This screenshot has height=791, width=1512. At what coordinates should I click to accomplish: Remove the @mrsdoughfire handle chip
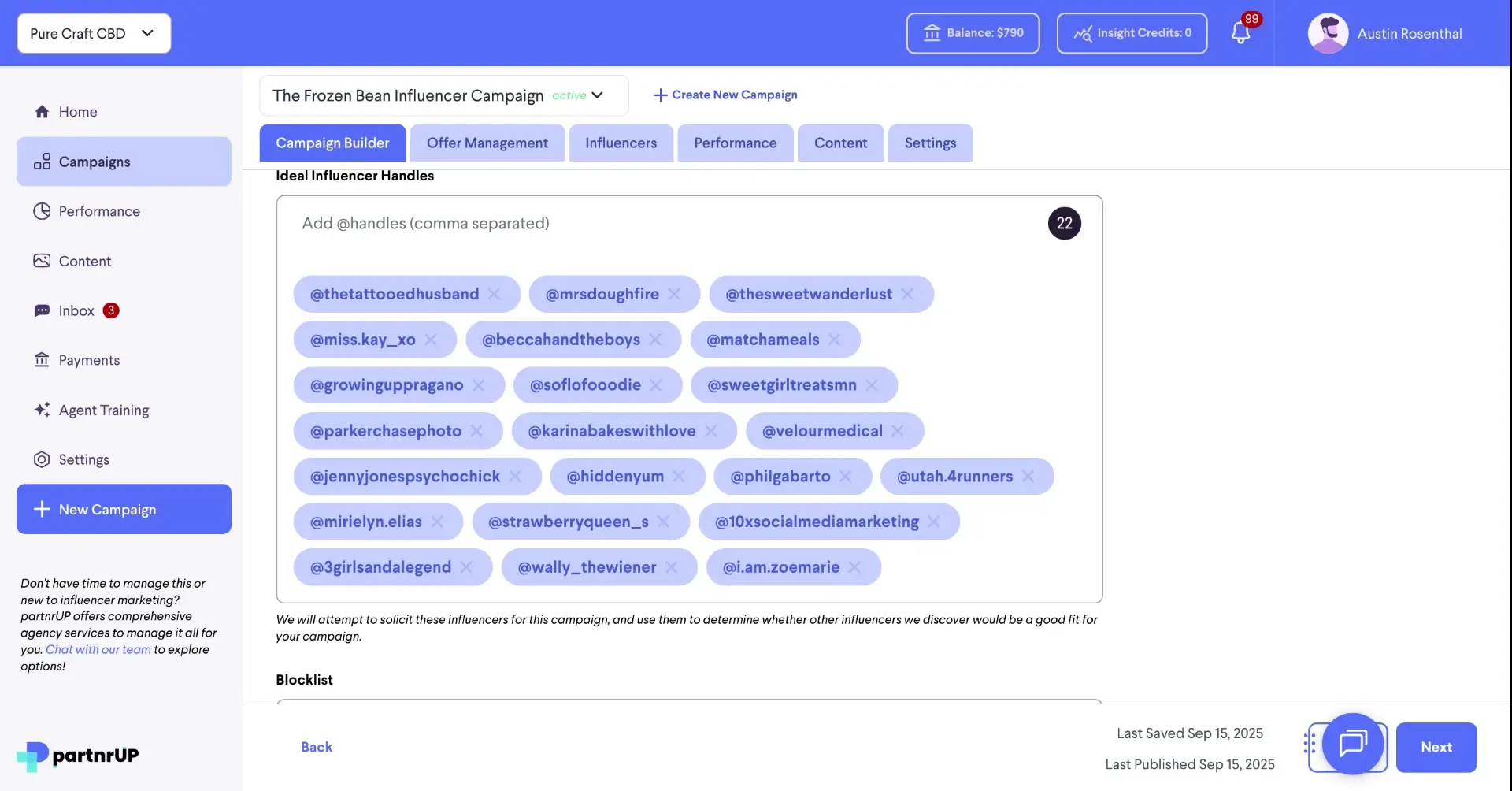coord(675,294)
